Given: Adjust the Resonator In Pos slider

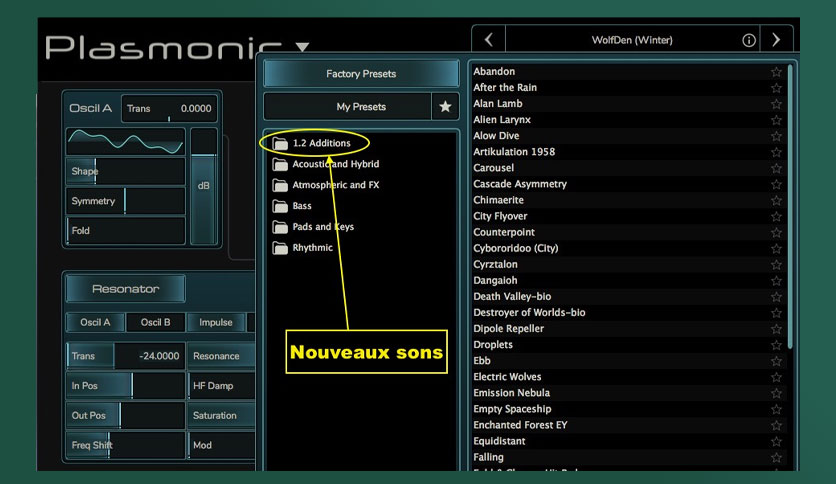Looking at the screenshot, I should (x=125, y=385).
